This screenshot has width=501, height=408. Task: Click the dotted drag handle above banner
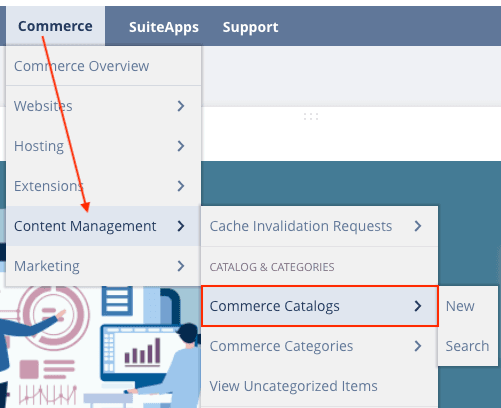pyautogui.click(x=311, y=116)
